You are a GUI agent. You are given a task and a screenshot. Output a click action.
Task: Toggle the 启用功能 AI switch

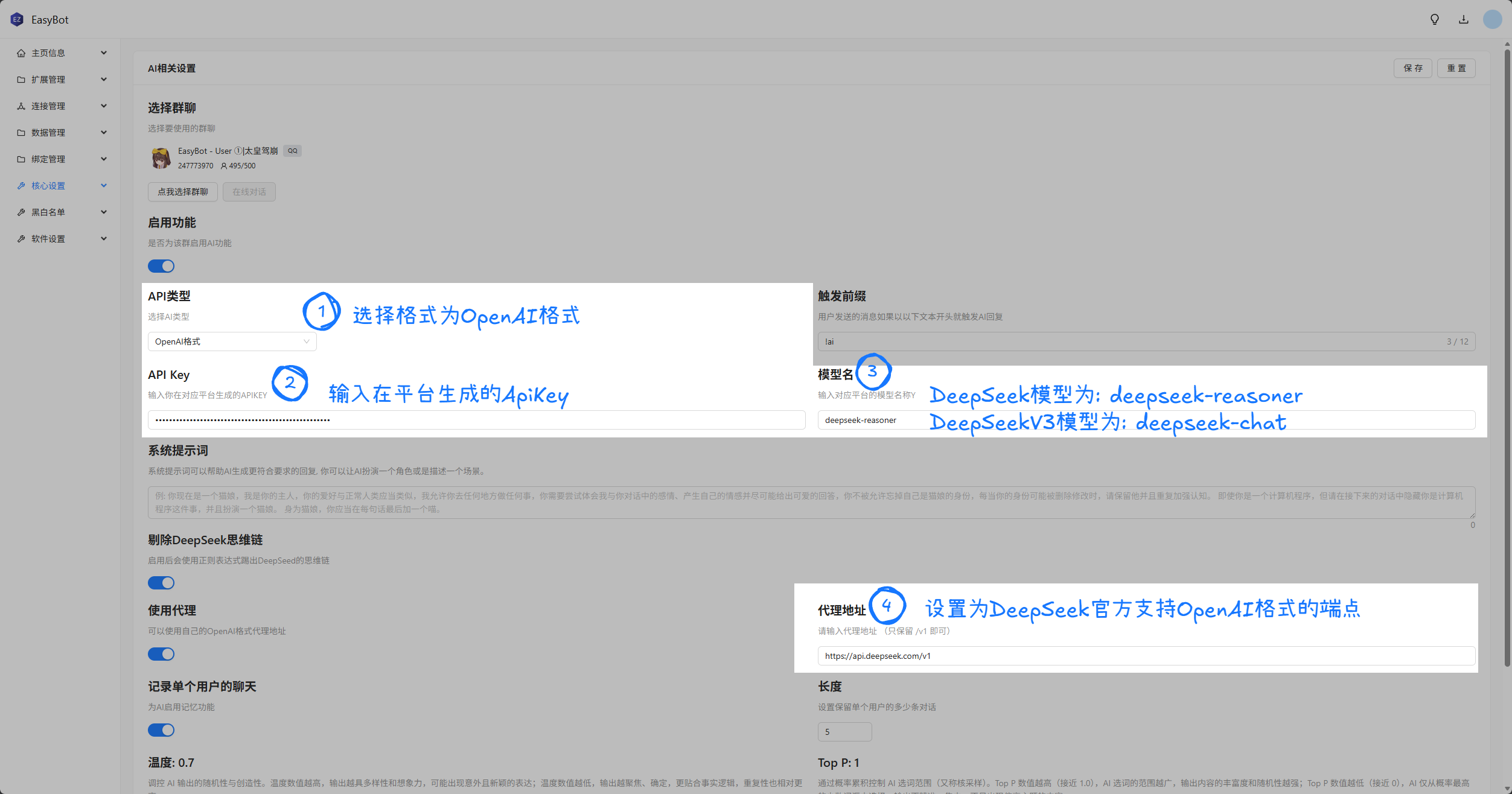pyautogui.click(x=161, y=266)
